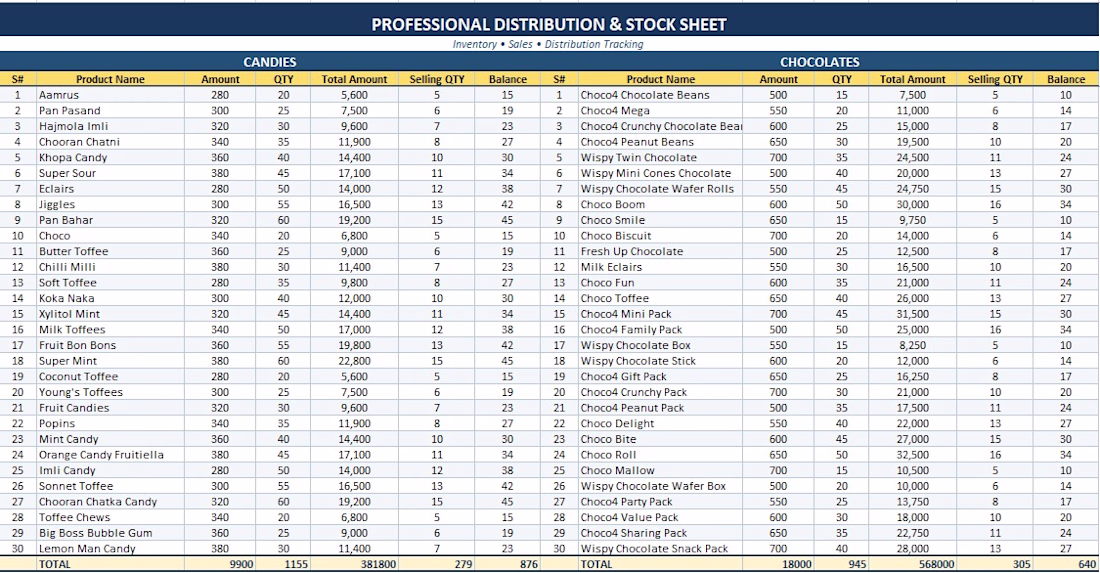Click the 'Choco4 Sharing Pack' cell
1100x573 pixels.
660,532
